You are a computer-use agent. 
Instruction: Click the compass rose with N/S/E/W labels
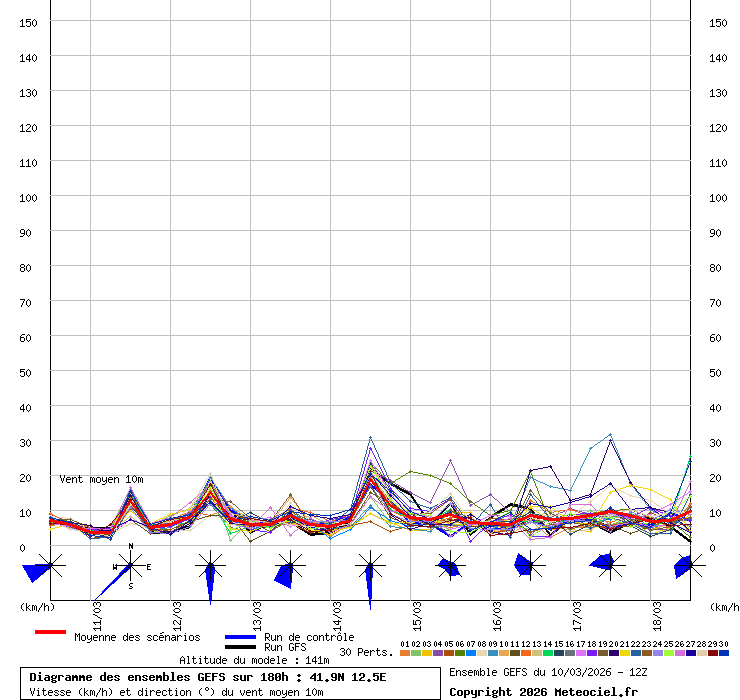(130, 567)
